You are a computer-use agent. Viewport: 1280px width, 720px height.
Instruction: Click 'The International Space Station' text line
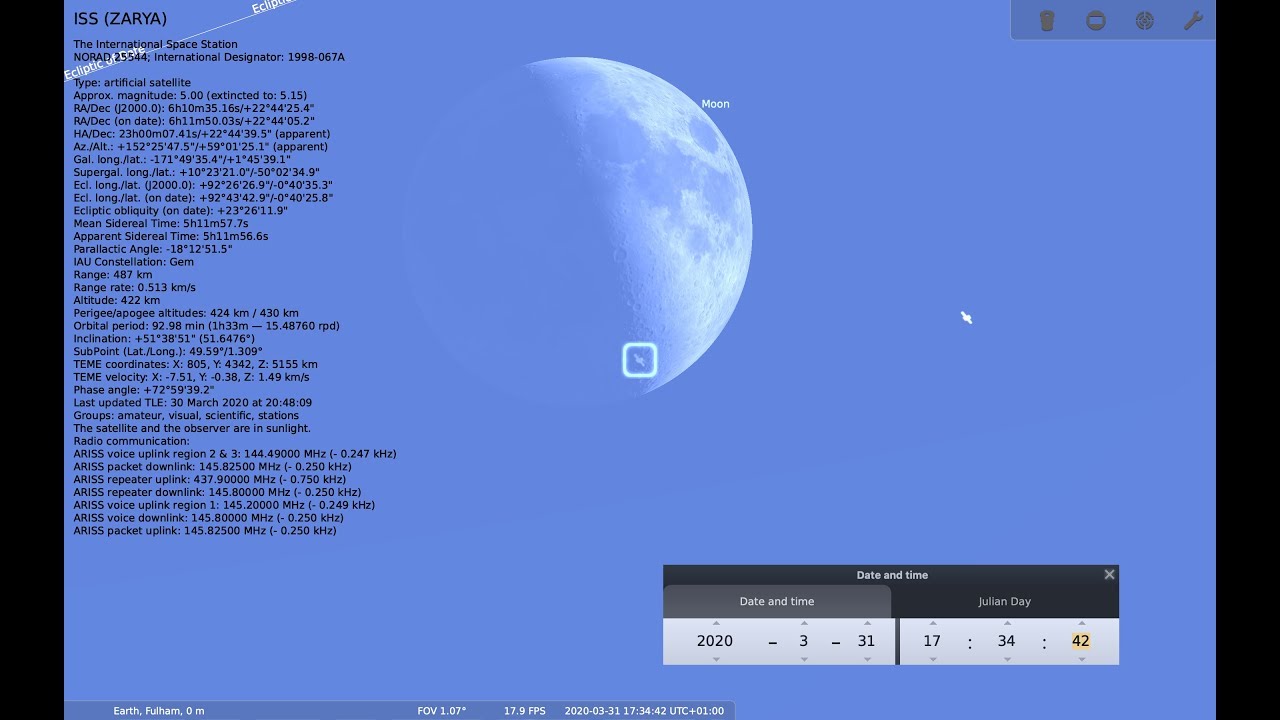pyautogui.click(x=155, y=44)
